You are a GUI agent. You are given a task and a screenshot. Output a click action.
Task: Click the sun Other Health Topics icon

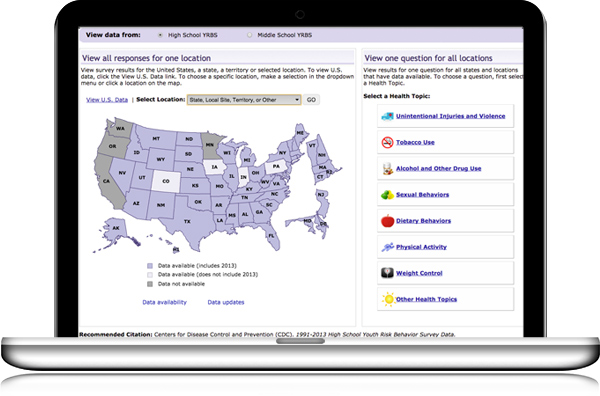click(388, 299)
